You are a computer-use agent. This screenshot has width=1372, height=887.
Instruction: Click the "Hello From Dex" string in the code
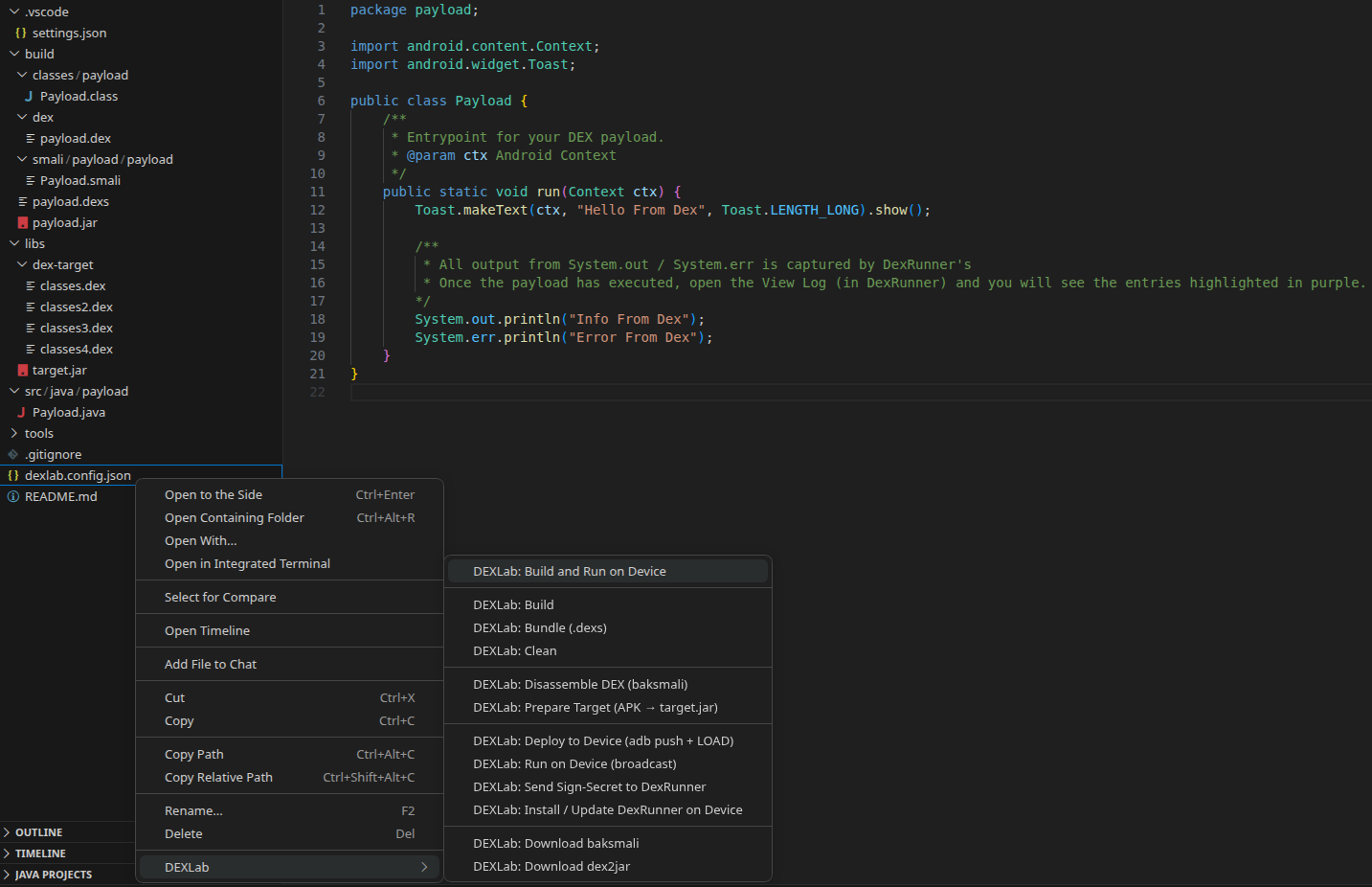click(x=641, y=210)
